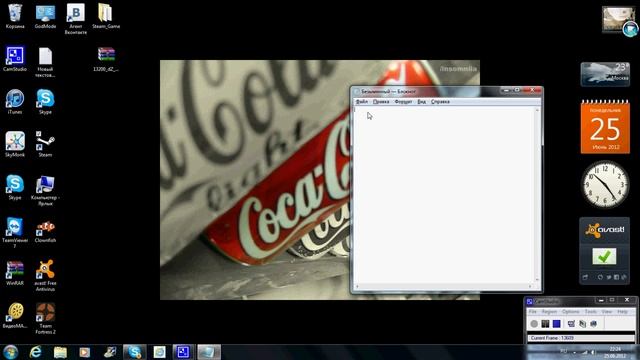Click the Notepad vertical scrollbar down arrow
This screenshot has width=640, height=360.
537,280
